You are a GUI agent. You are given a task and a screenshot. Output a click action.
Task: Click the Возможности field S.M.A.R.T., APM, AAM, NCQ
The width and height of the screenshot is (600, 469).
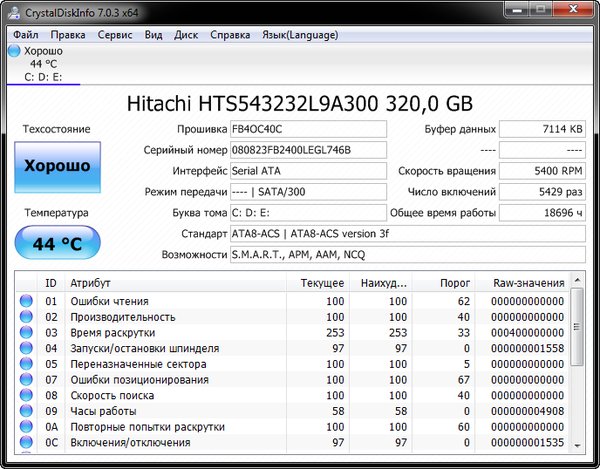pyautogui.click(x=408, y=254)
